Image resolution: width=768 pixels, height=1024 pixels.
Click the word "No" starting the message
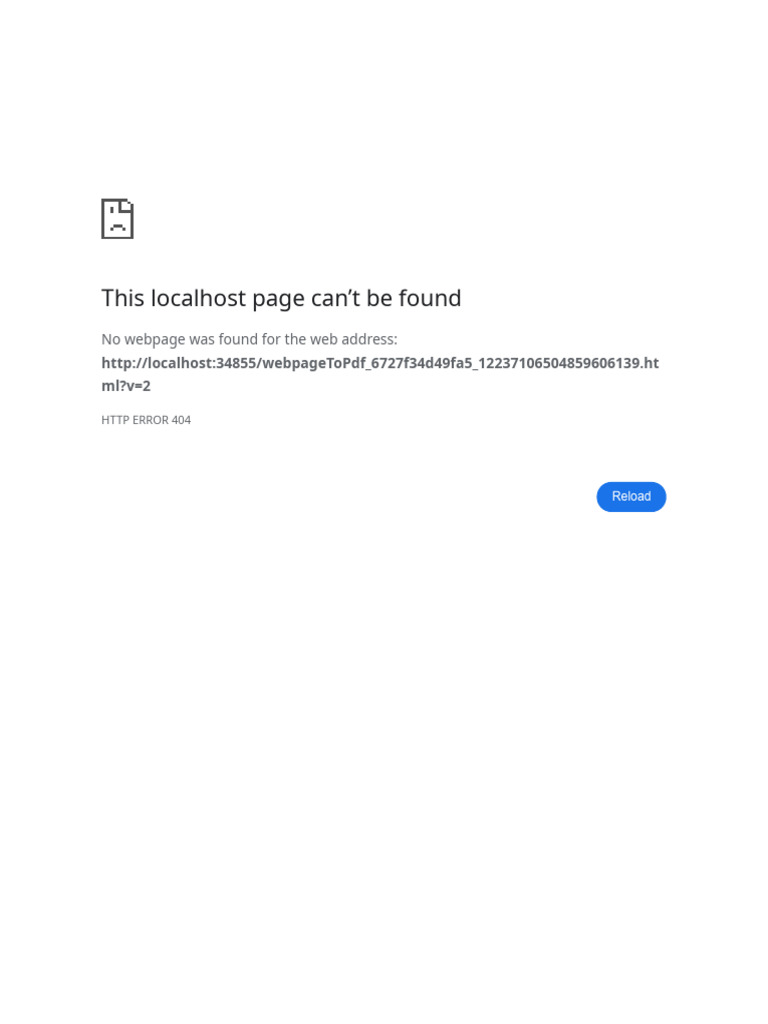click(111, 340)
